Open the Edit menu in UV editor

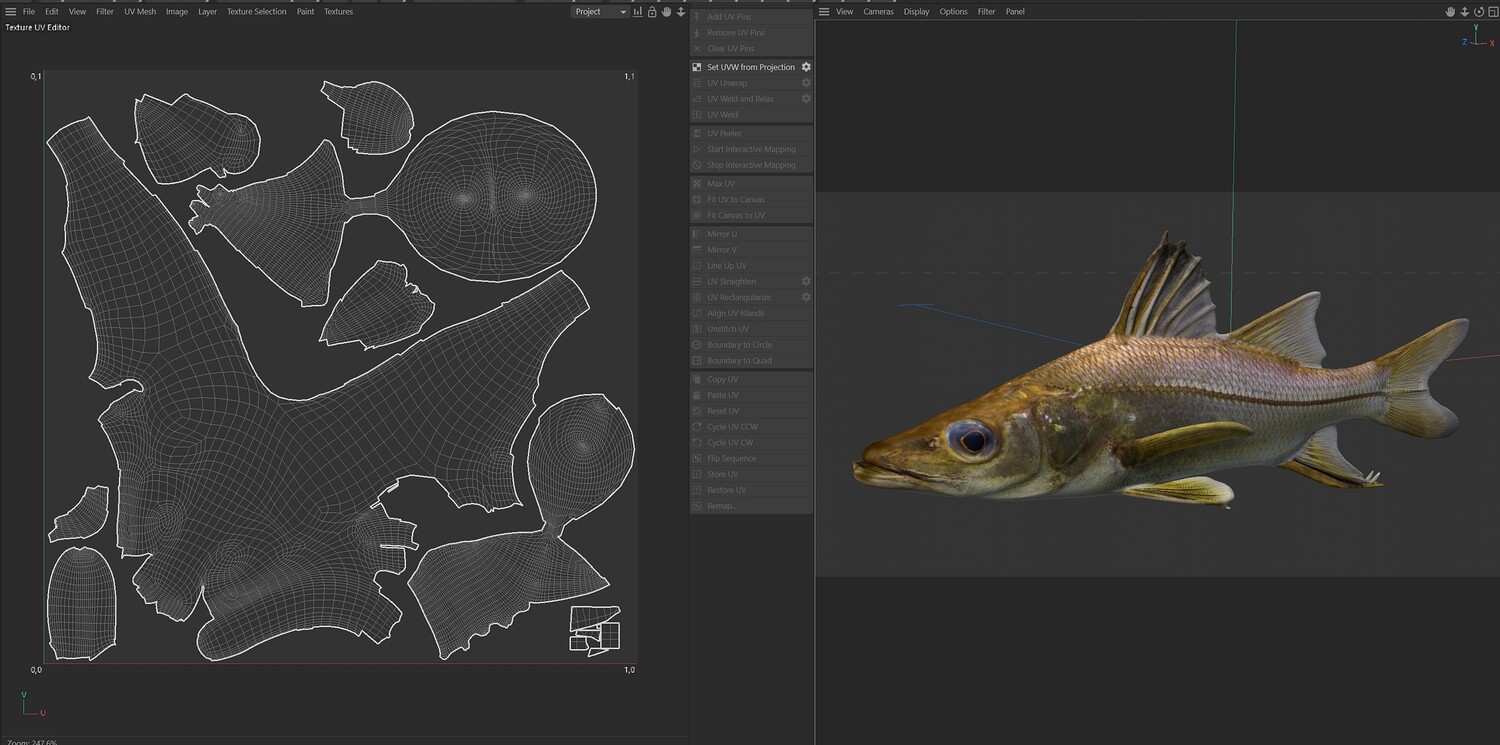[52, 12]
